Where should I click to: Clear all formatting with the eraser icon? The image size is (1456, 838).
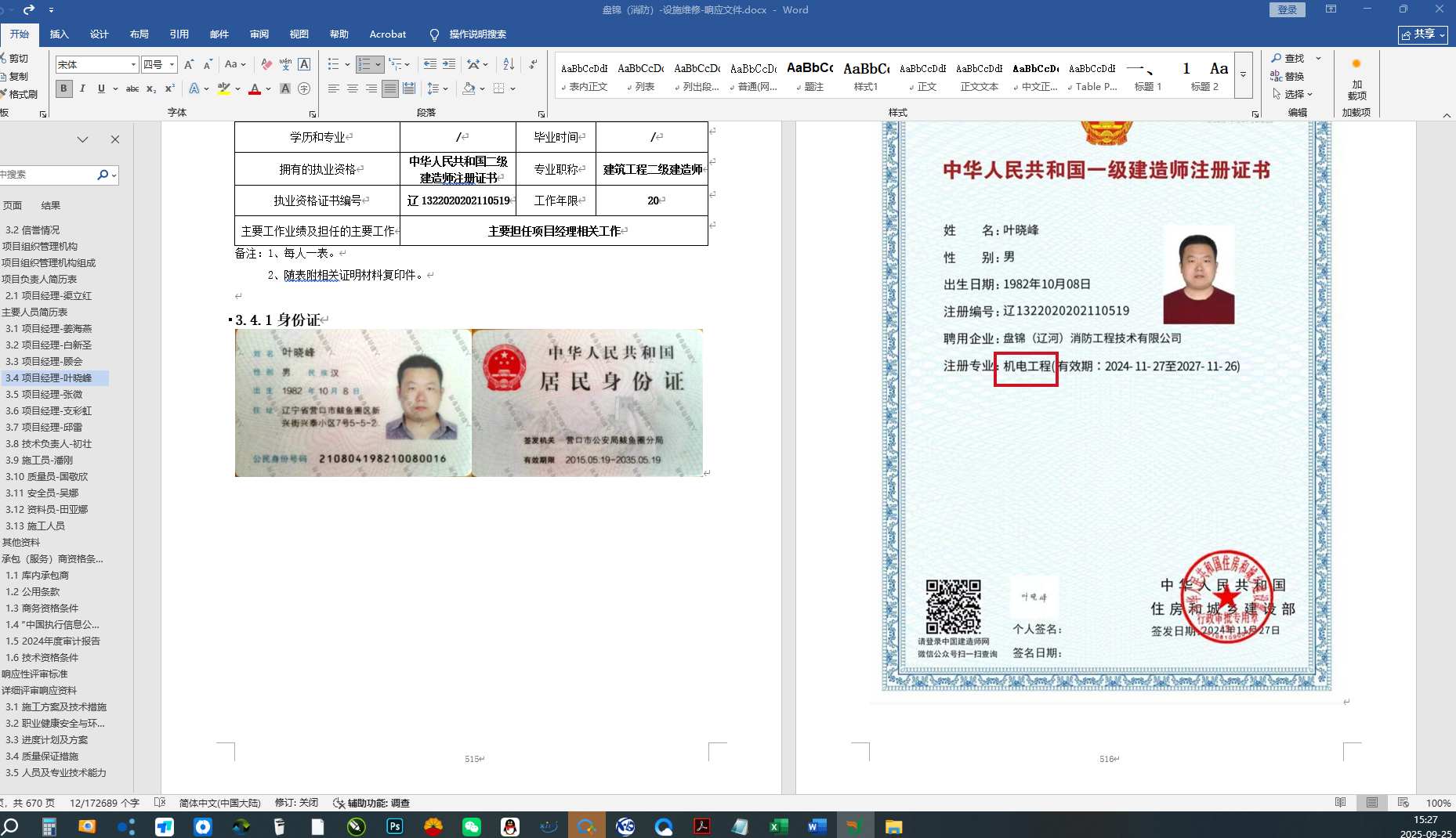click(x=266, y=64)
